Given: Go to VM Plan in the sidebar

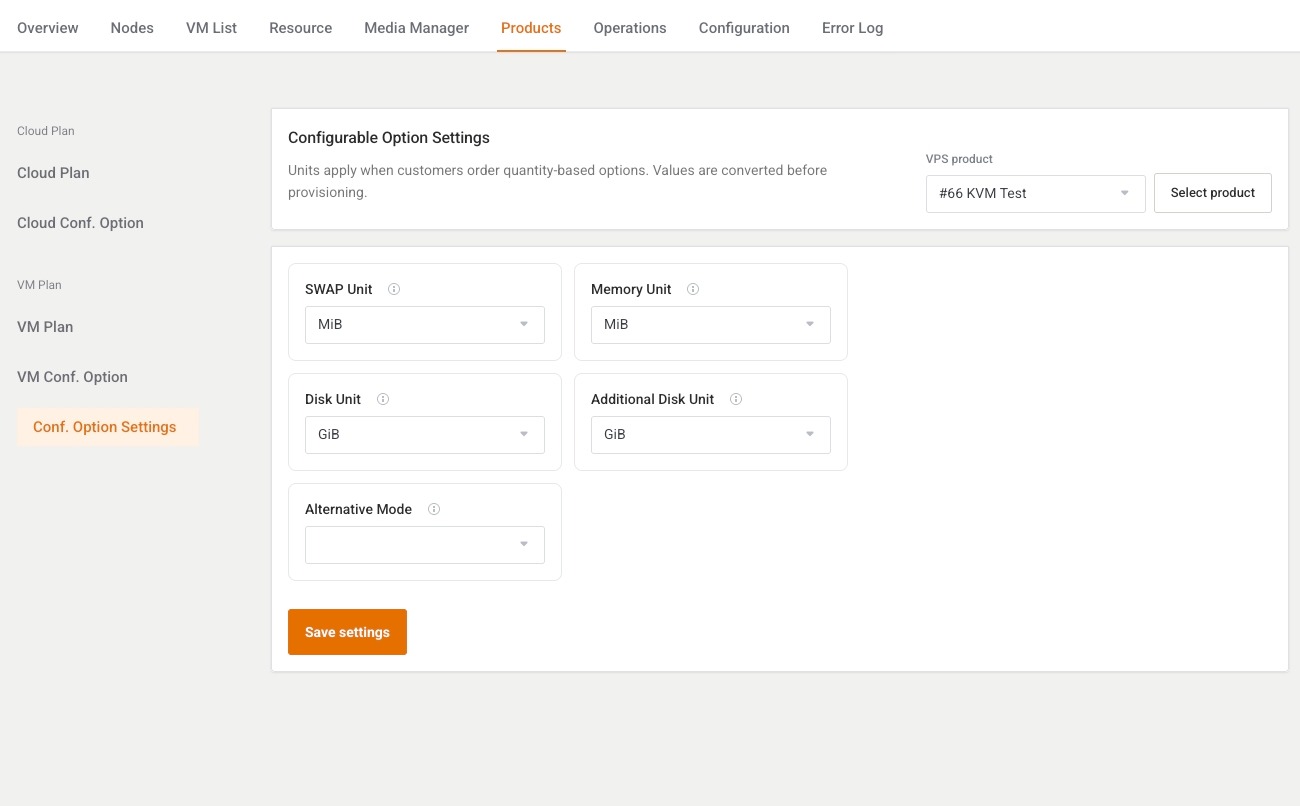Looking at the screenshot, I should point(45,327).
